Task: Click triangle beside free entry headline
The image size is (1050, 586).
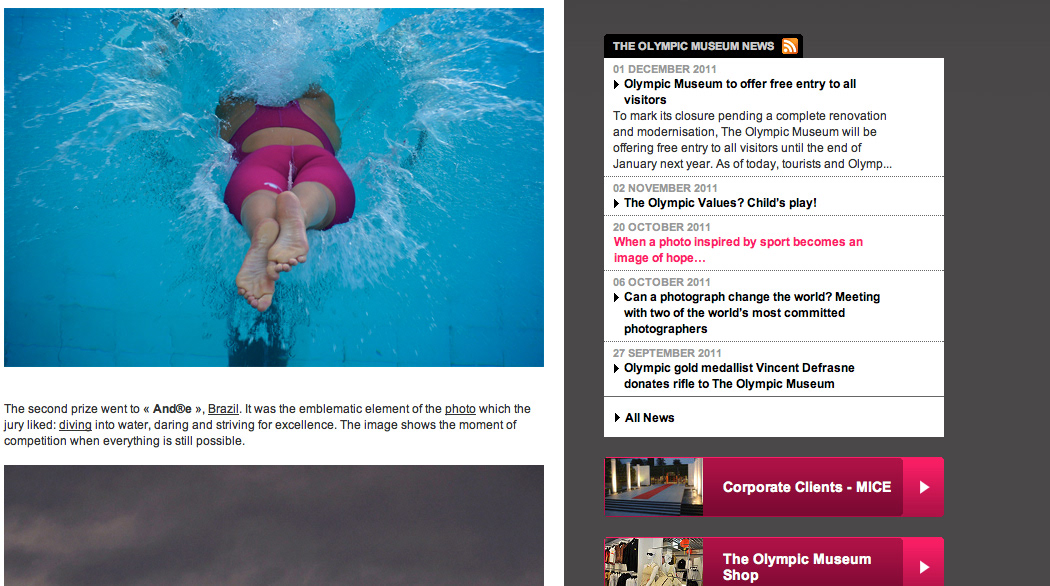Action: pyautogui.click(x=616, y=84)
